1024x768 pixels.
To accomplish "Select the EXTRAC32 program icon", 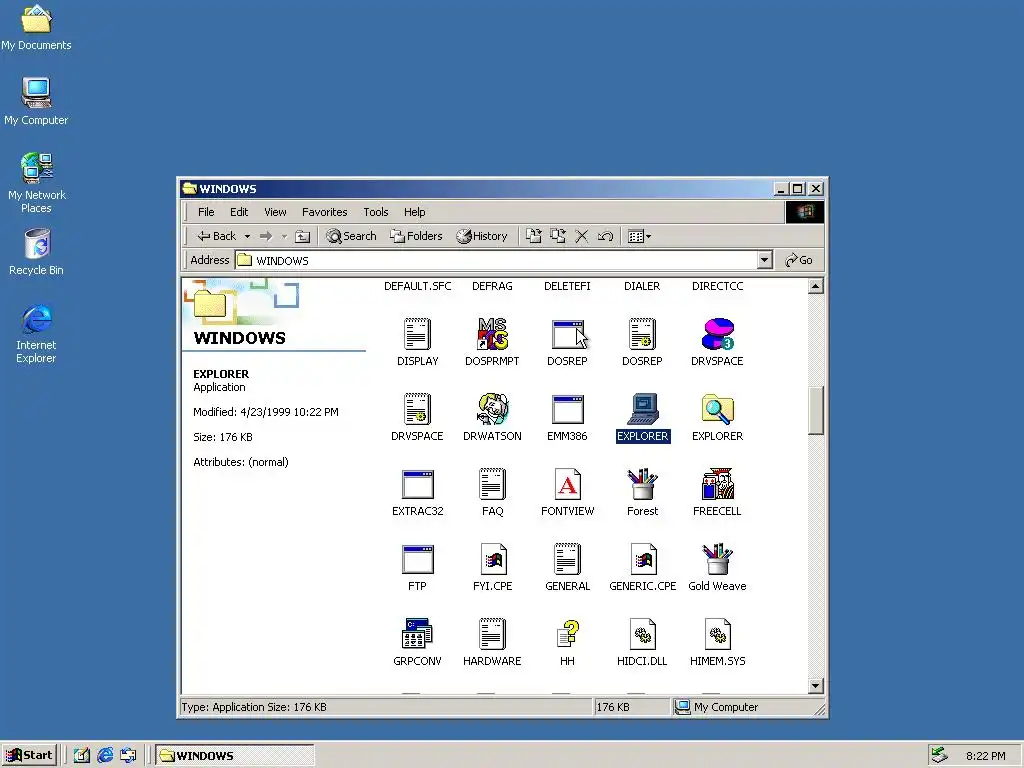I will tap(417, 484).
